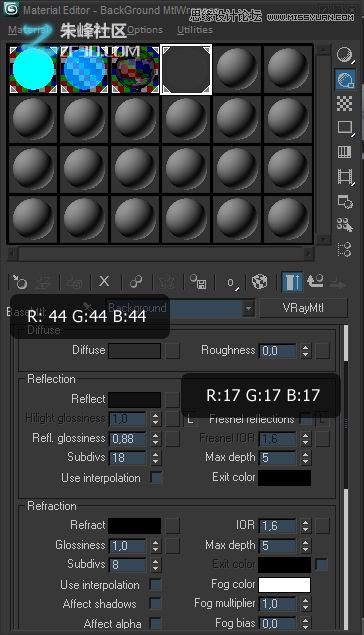Click the sample slots vertical scrollbar
This screenshot has height=635, width=364.
tap(323, 145)
